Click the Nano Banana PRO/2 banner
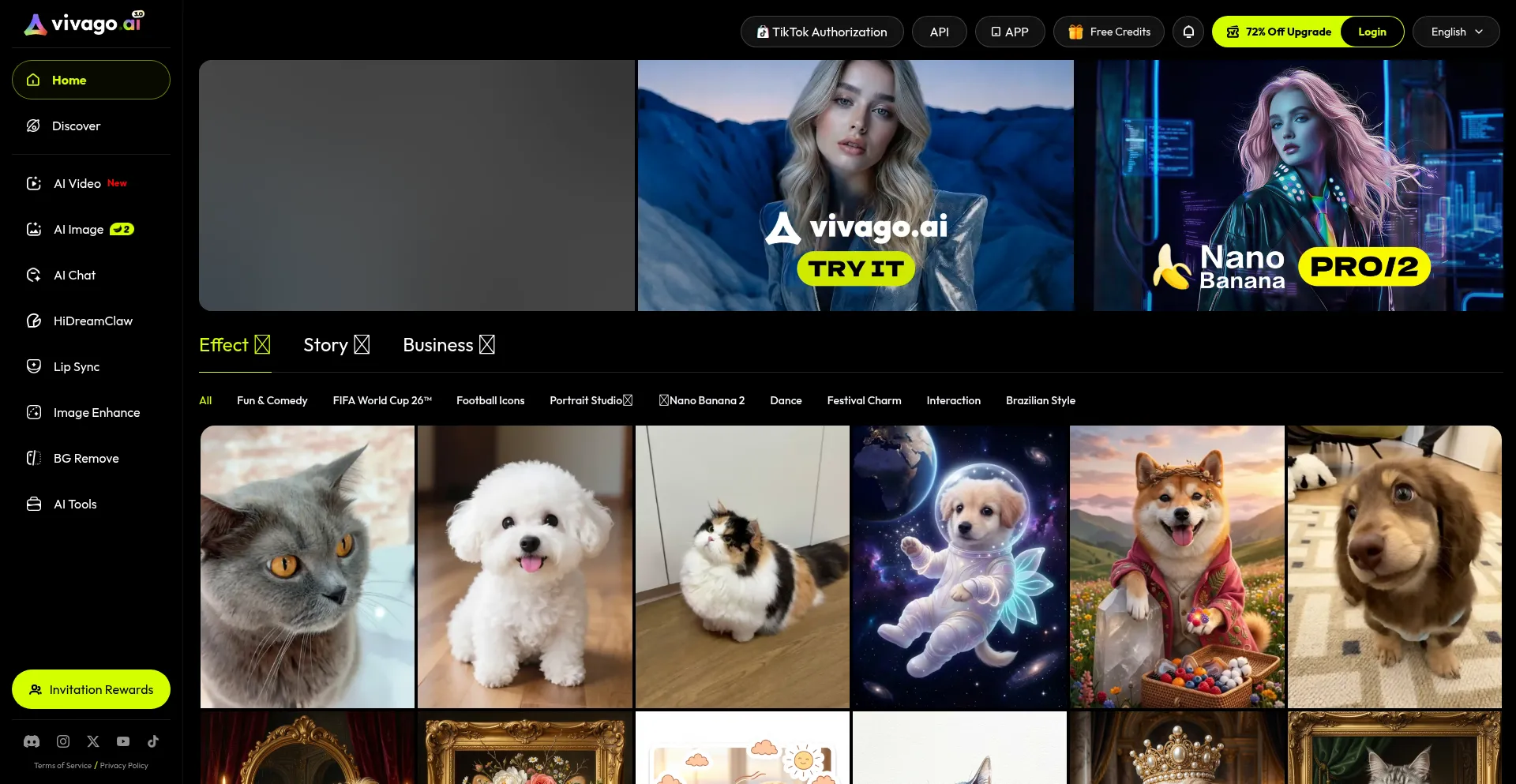 pyautogui.click(x=1298, y=186)
